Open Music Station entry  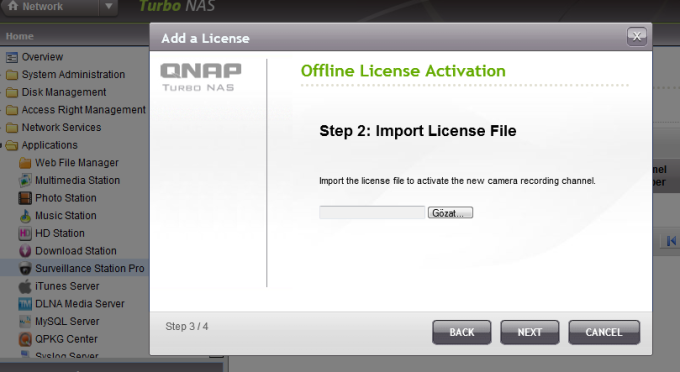(x=65, y=216)
